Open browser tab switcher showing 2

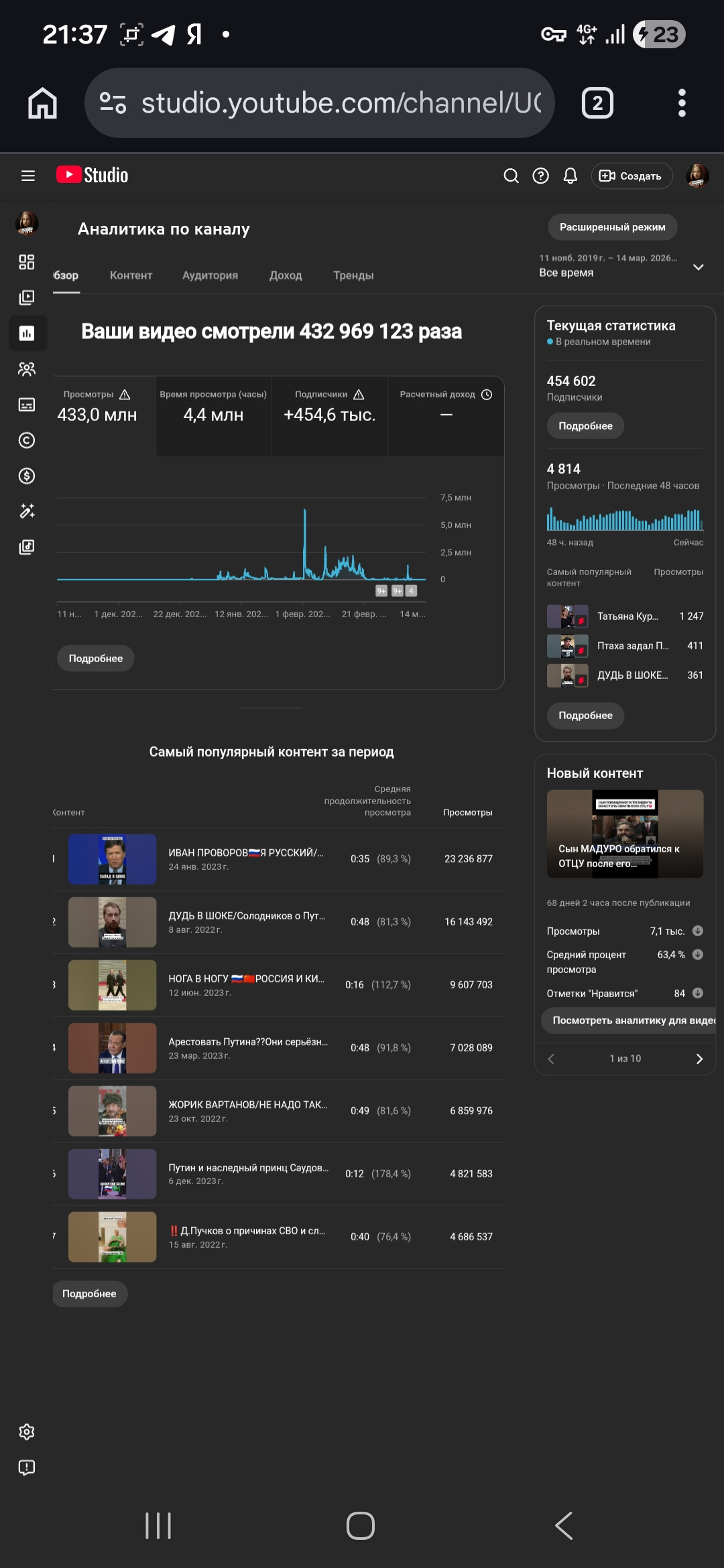pos(597,103)
